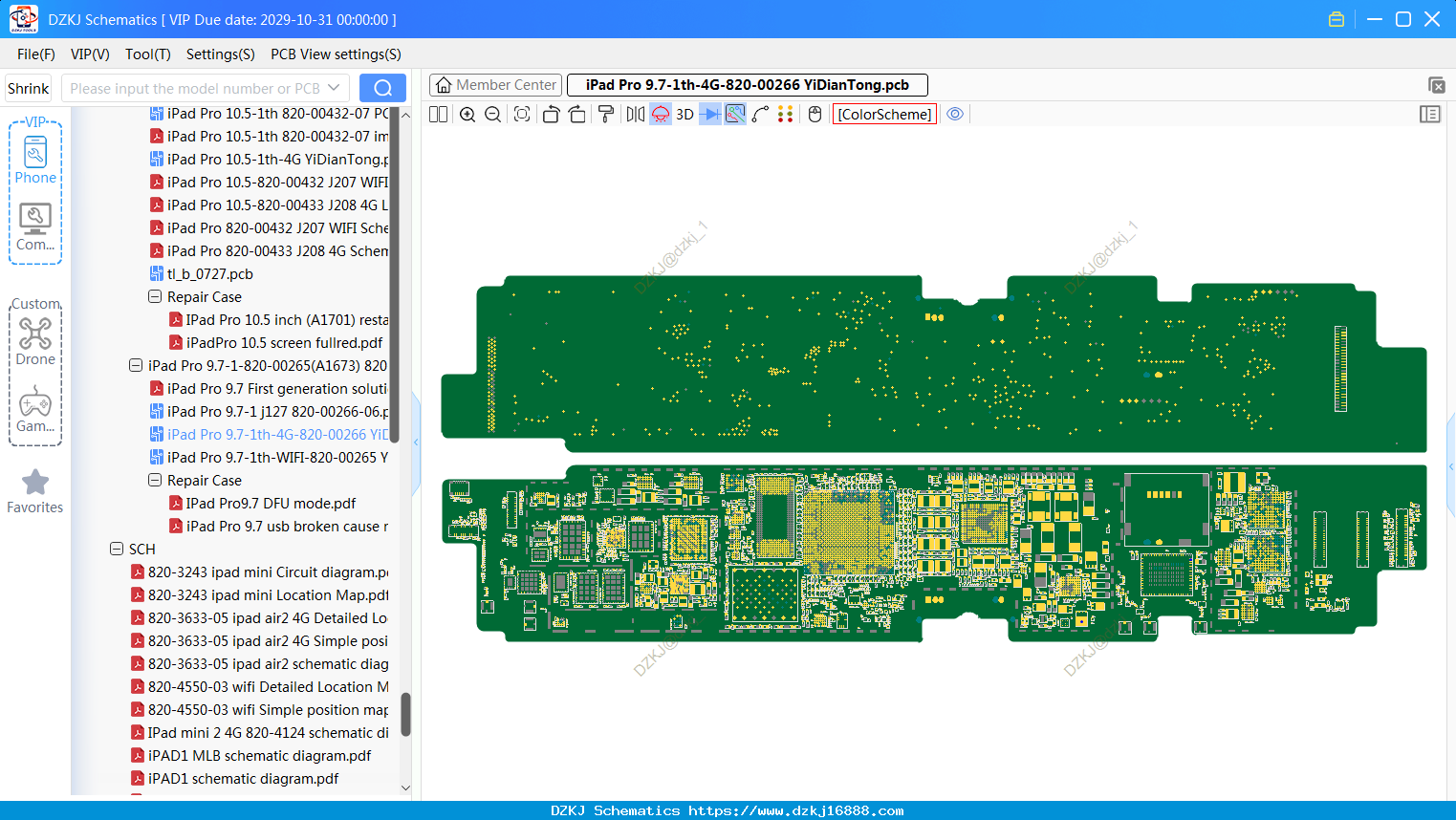
Task: Open the right side panel icon
Action: [1430, 114]
